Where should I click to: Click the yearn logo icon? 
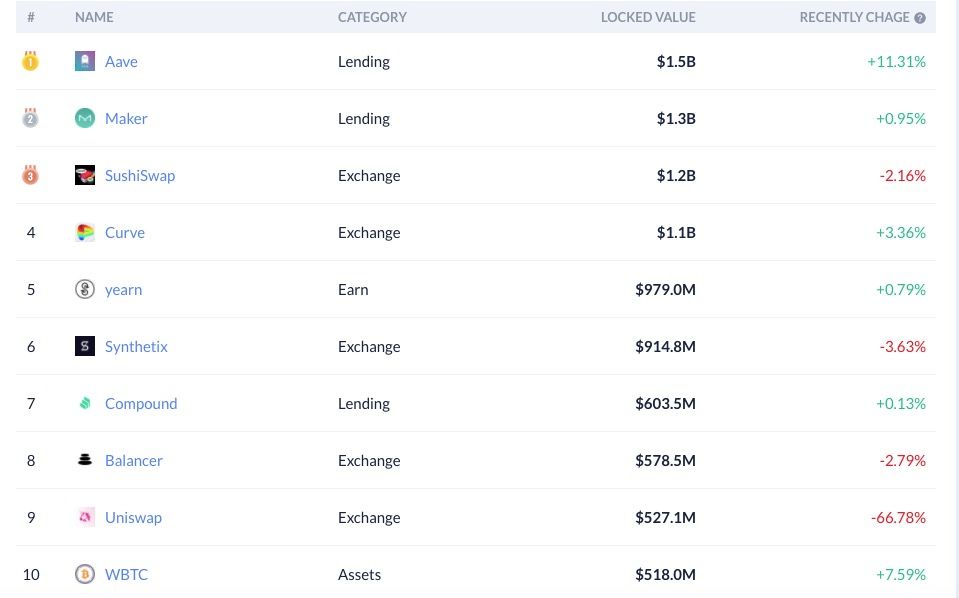coord(85,289)
